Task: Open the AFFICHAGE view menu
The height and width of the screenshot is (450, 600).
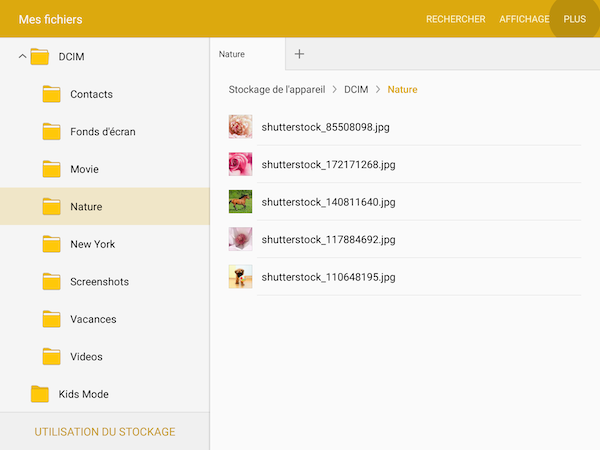Action: 524,19
